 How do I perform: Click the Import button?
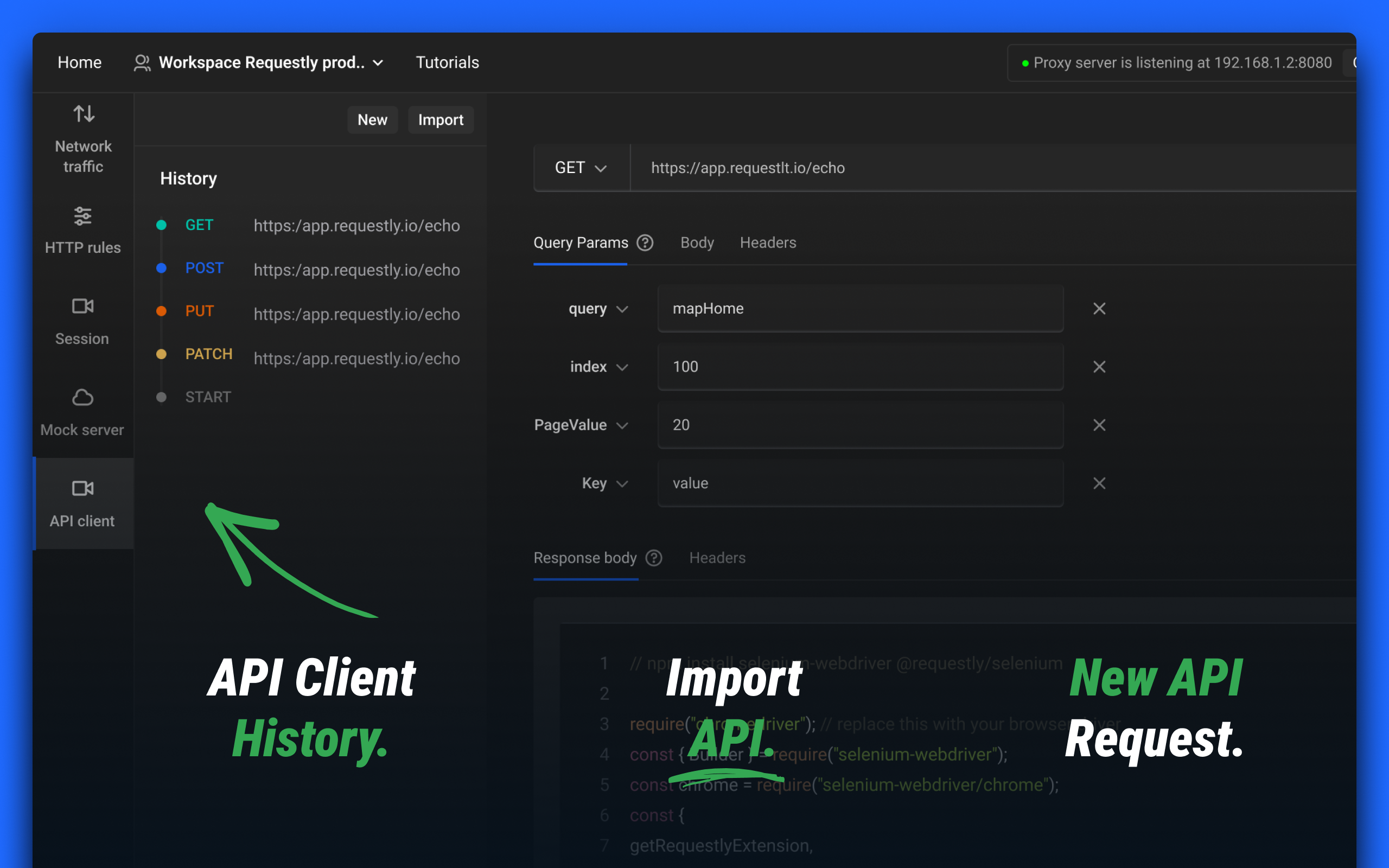tap(441, 119)
